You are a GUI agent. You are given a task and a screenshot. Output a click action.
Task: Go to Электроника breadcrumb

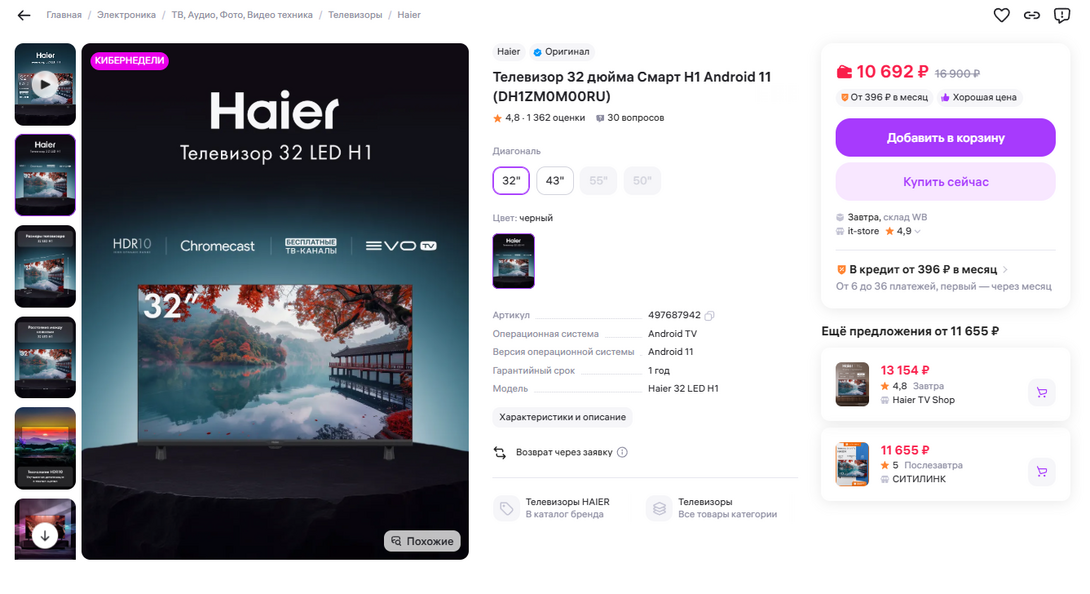pyautogui.click(x=126, y=15)
